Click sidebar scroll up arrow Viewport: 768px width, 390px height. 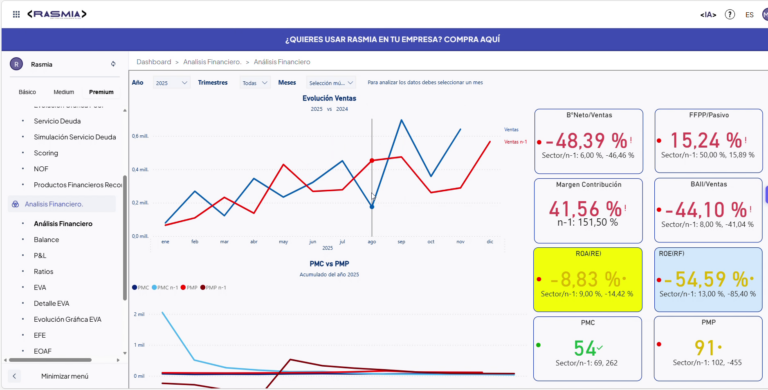[124, 111]
